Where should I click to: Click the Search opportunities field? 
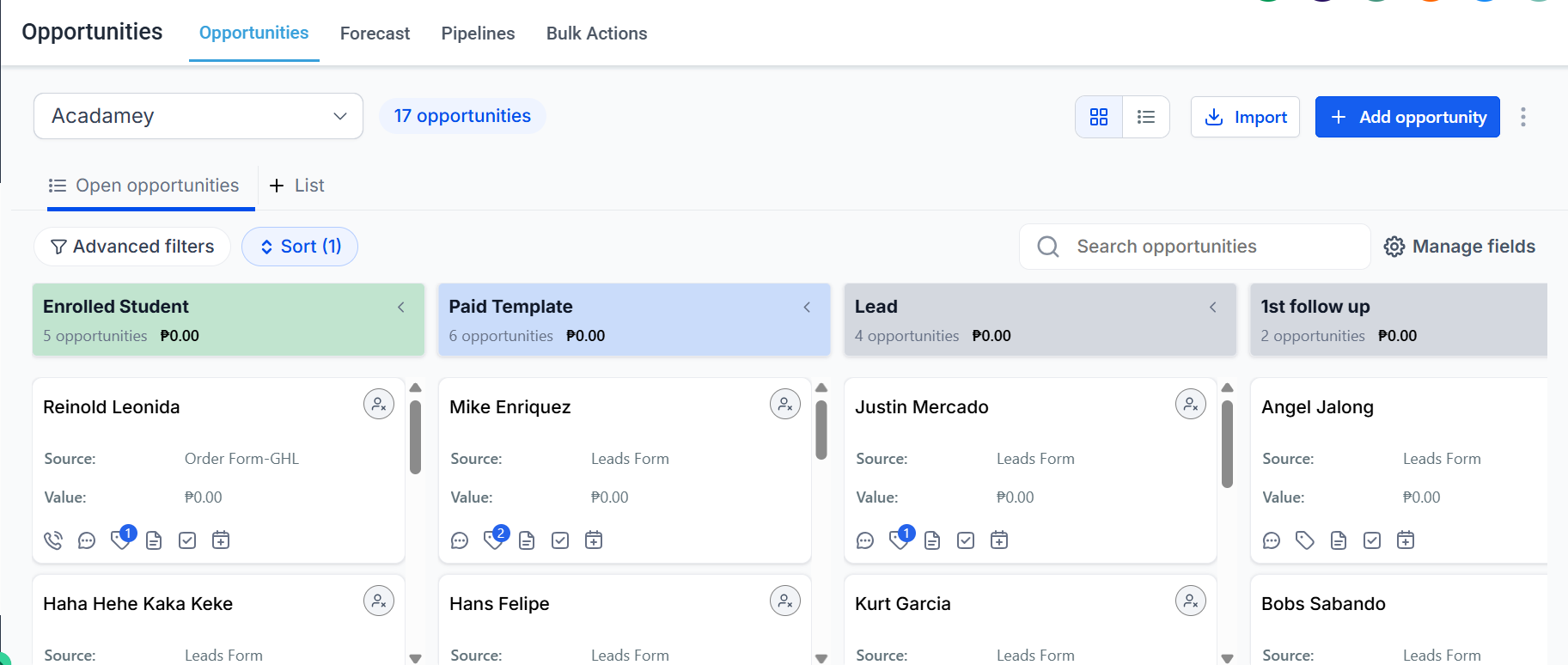pos(1194,247)
